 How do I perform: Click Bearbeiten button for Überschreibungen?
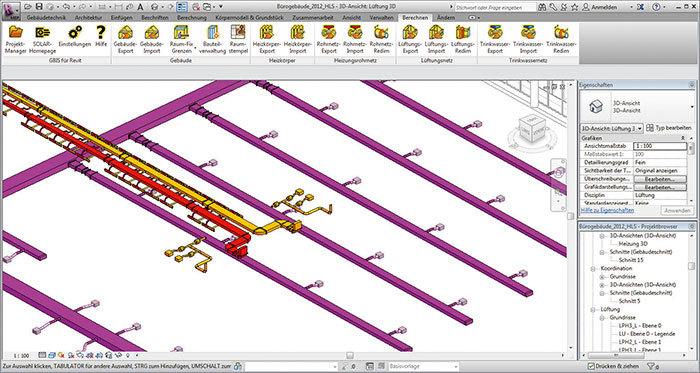tap(660, 179)
